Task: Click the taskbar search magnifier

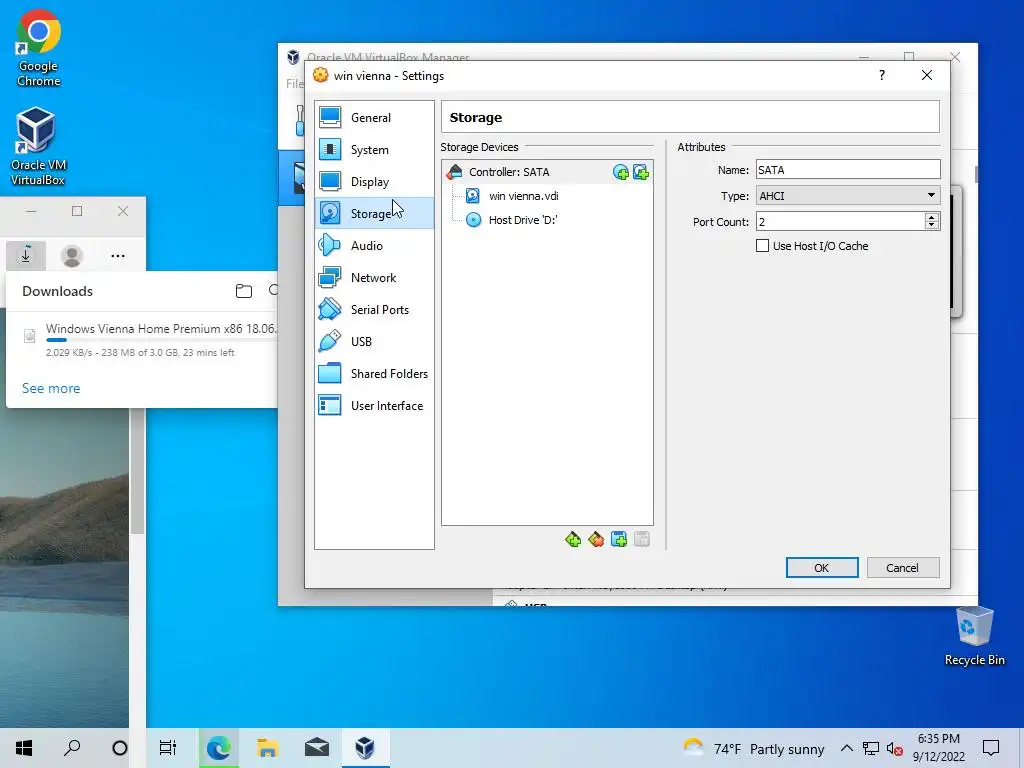Action: [x=72, y=748]
